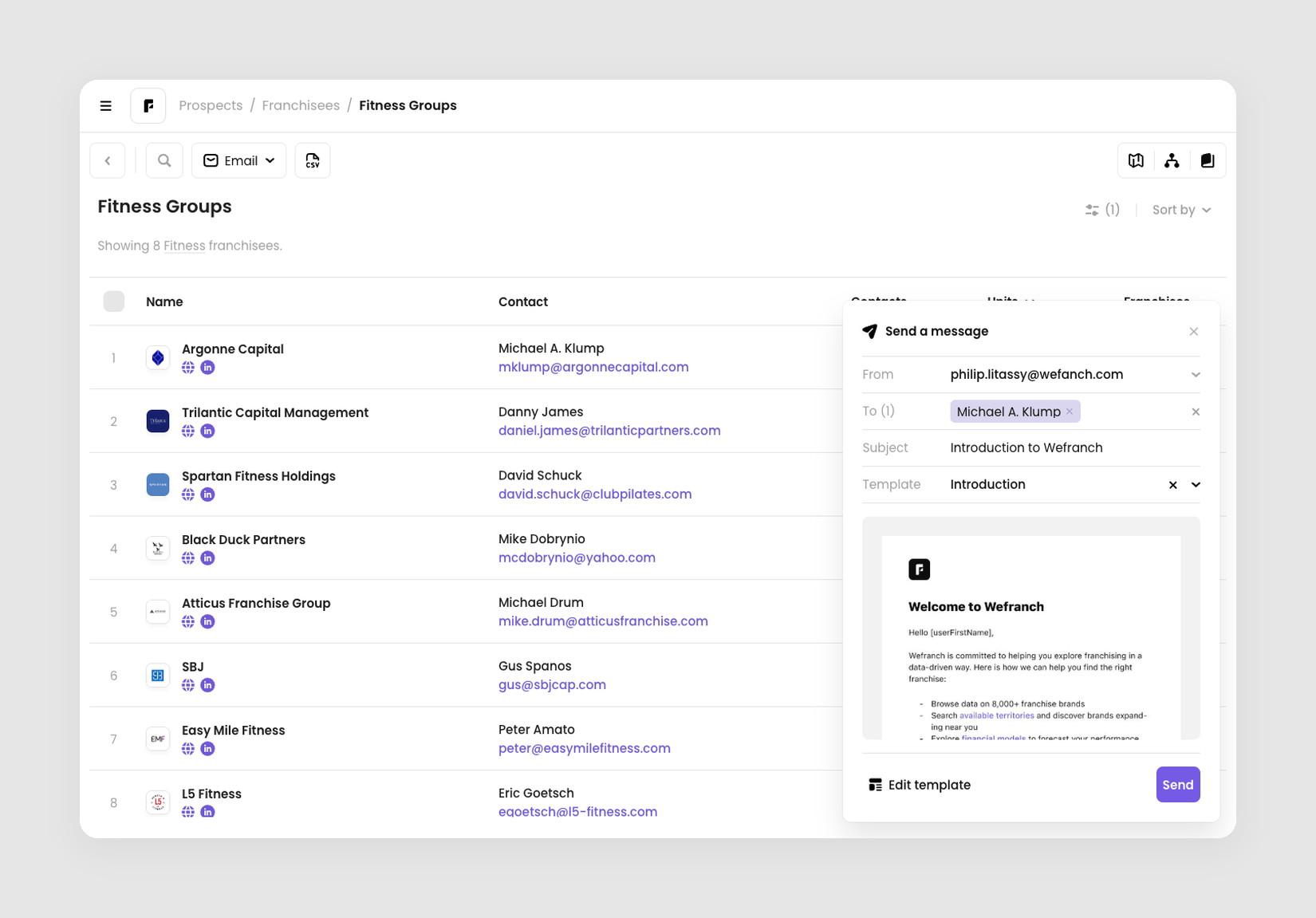Select L5 Fitness row name
Screen dimensions: 1316x918
click(211, 794)
